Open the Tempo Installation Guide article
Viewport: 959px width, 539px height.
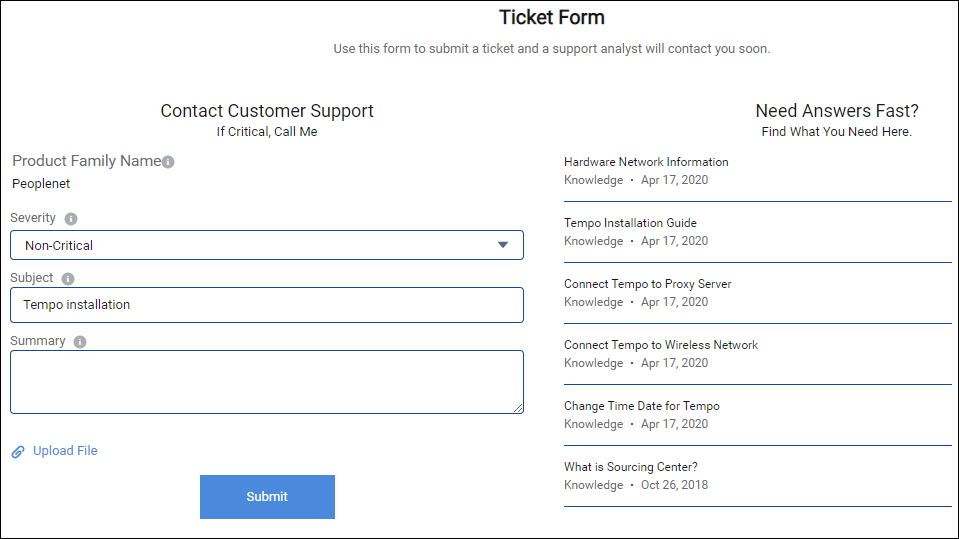click(x=630, y=223)
